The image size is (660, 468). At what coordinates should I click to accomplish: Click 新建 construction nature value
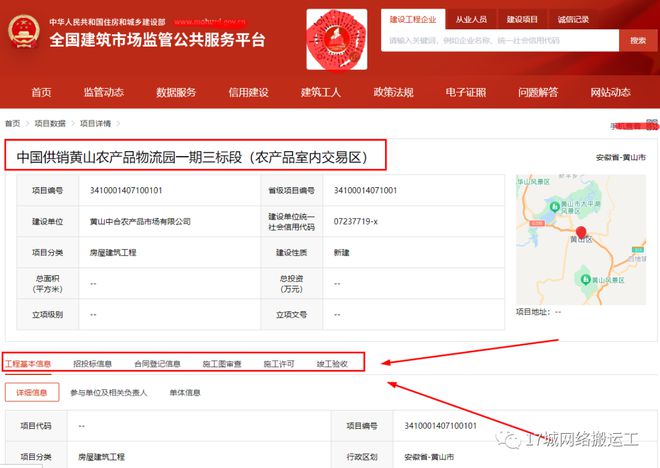[x=341, y=253]
